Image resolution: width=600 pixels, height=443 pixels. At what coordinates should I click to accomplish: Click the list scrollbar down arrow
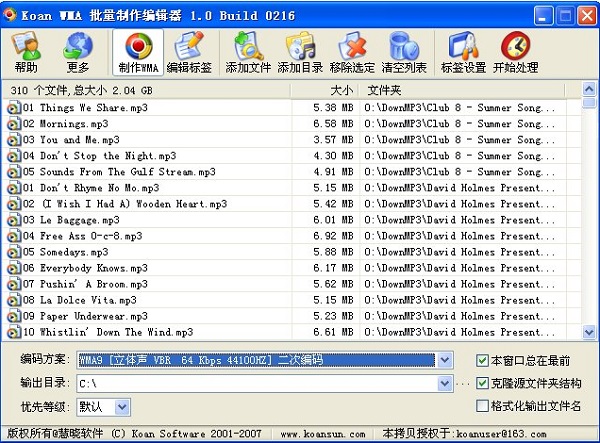click(589, 332)
